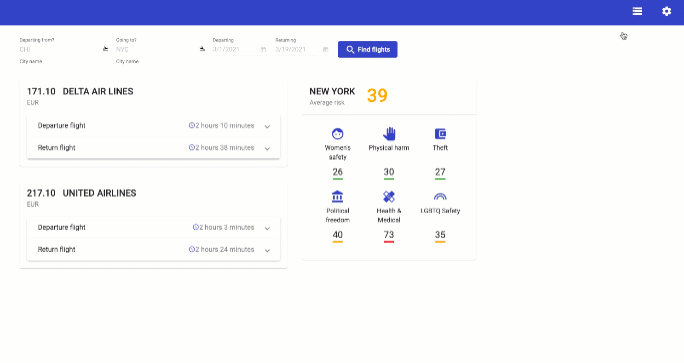Click the Health & Medical bandage icon
The height and width of the screenshot is (363, 684).
tap(389, 196)
